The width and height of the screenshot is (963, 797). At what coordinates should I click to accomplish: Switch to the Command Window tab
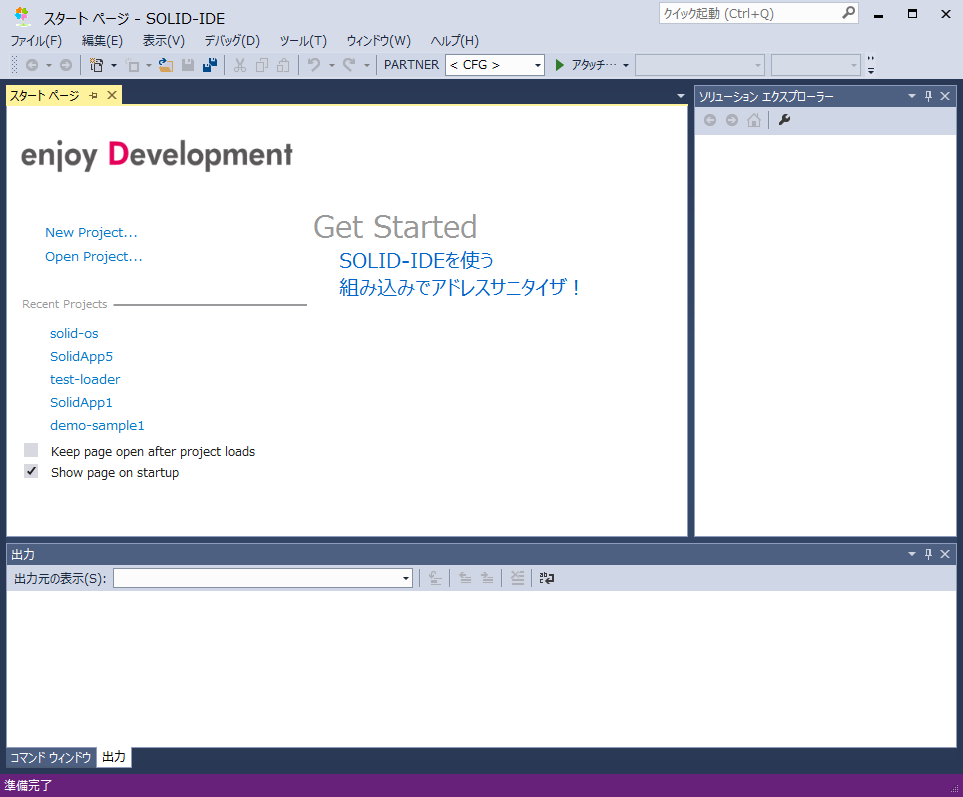pyautogui.click(x=50, y=757)
